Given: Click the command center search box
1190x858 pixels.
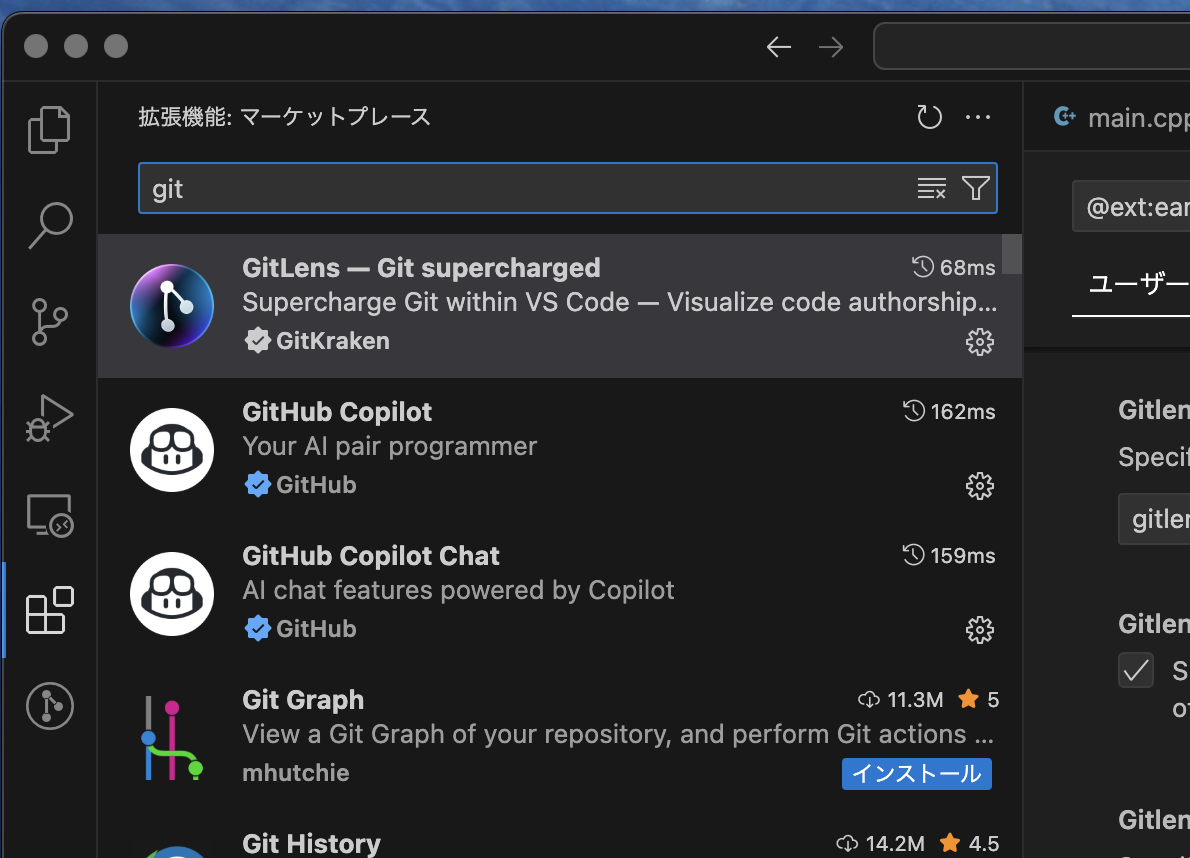Looking at the screenshot, I should (1032, 46).
